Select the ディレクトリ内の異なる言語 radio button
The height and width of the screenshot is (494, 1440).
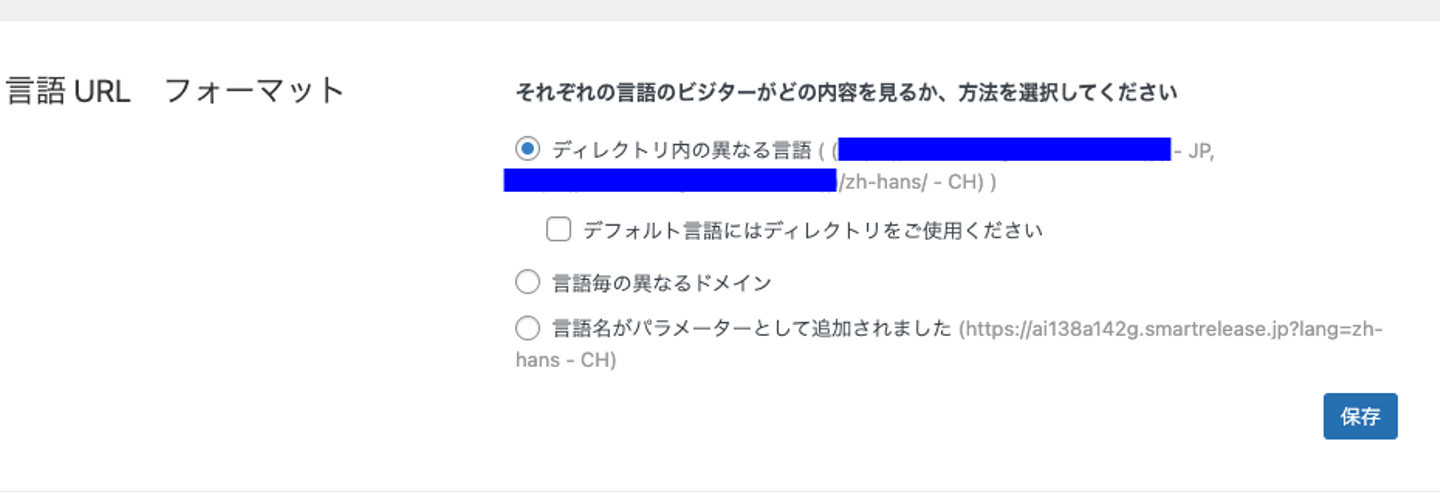tap(527, 150)
